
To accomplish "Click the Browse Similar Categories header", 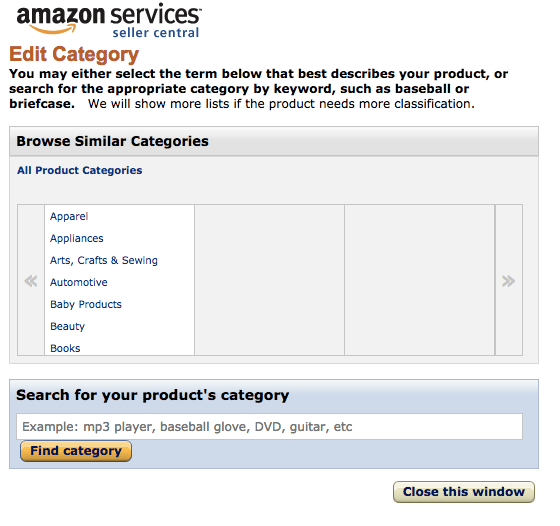I will point(112,141).
